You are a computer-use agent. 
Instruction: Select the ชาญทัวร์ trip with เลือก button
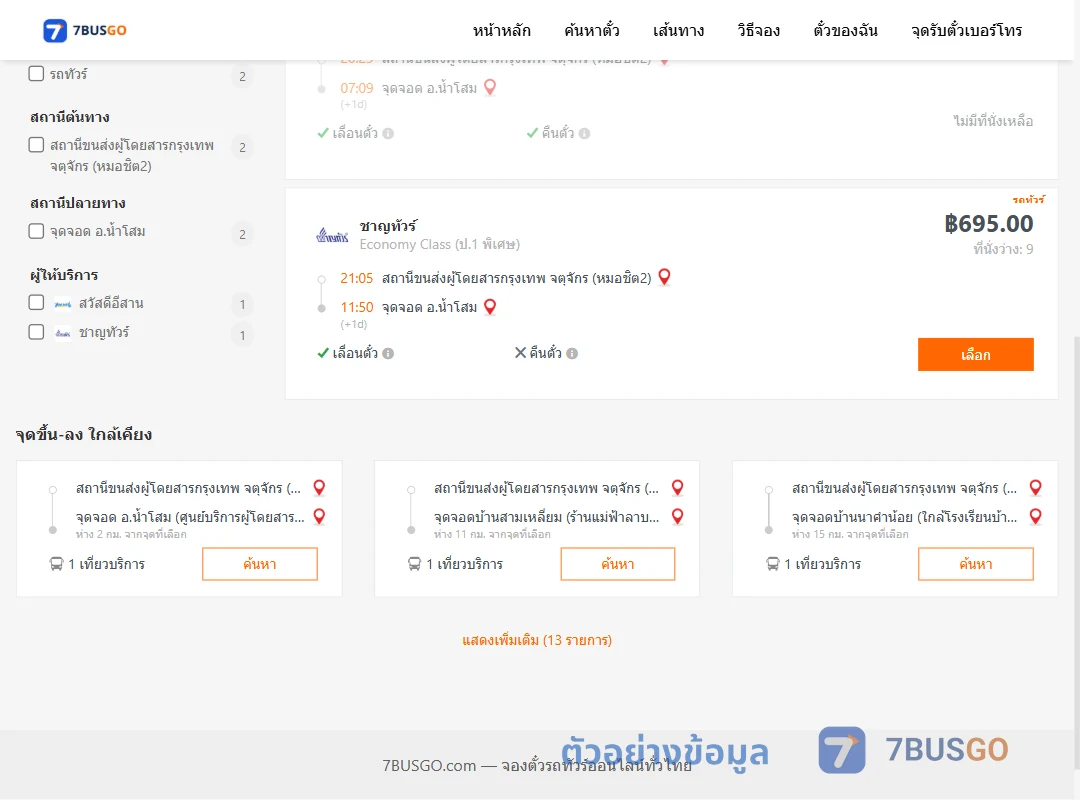975,354
